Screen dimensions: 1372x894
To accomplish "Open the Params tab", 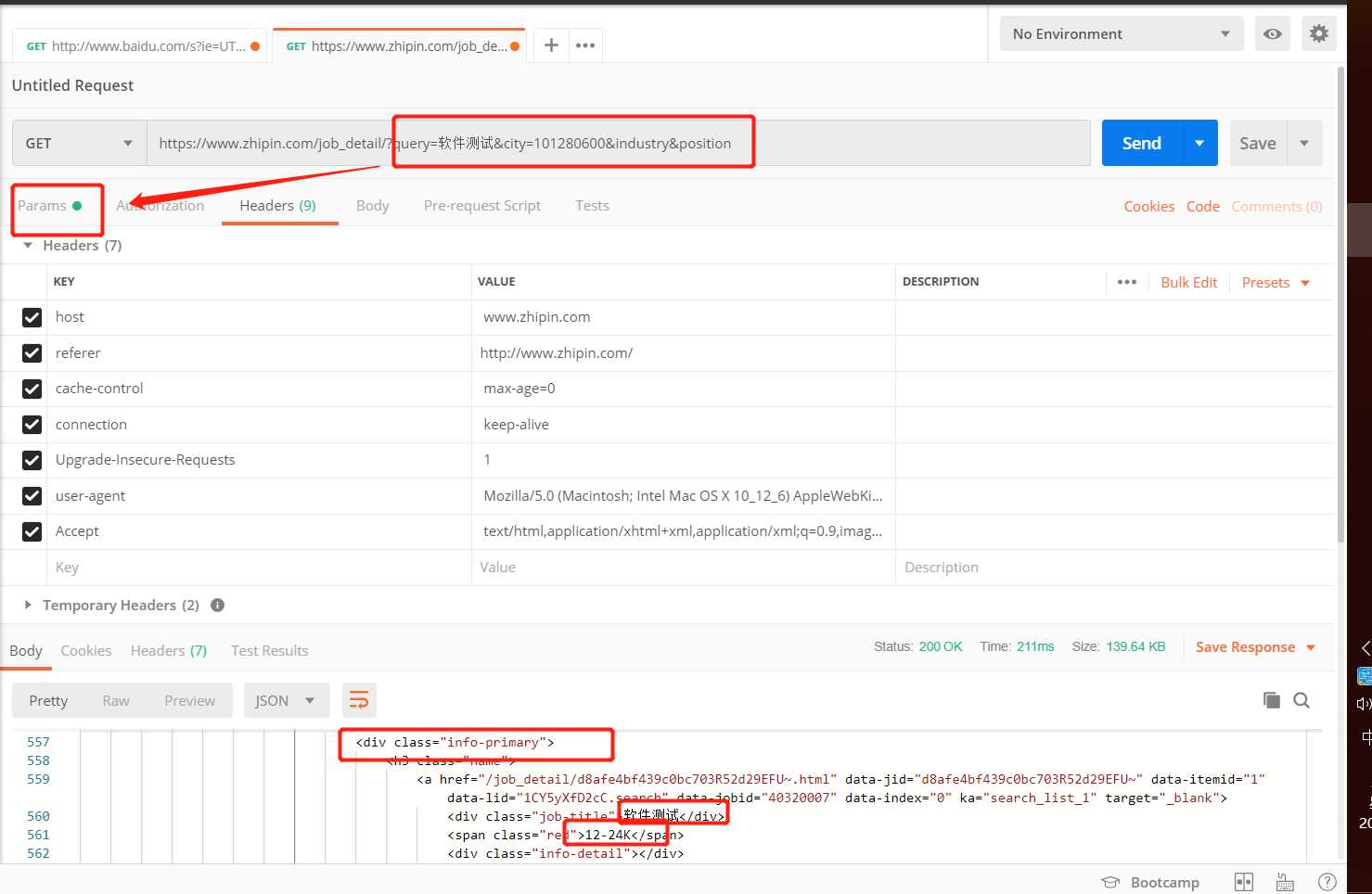I will [50, 206].
